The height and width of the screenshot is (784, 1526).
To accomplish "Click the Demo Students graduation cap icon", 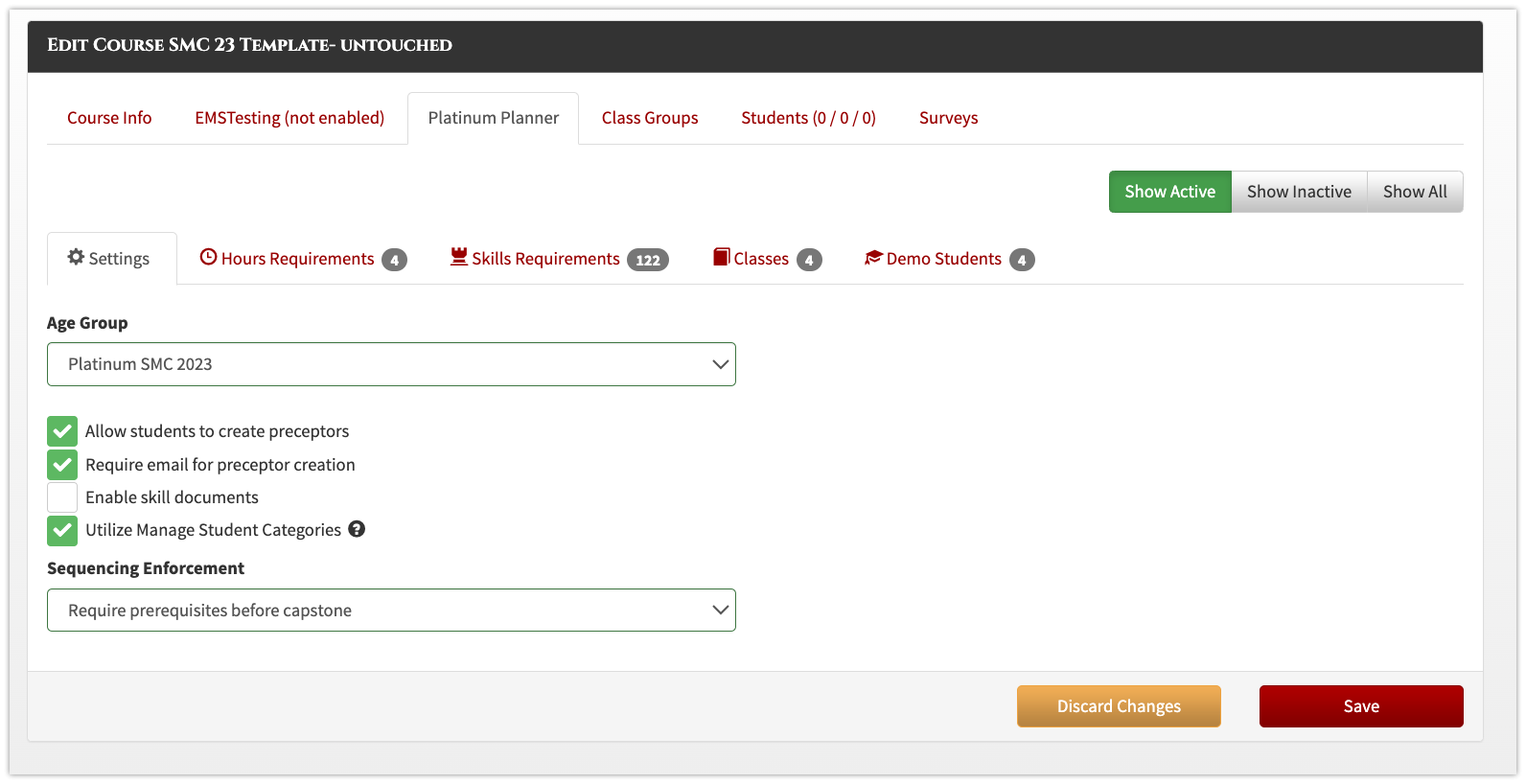I will coord(873,258).
